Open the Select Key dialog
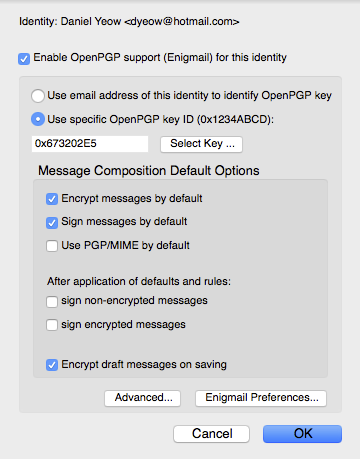The height and width of the screenshot is (459, 360). [x=201, y=144]
